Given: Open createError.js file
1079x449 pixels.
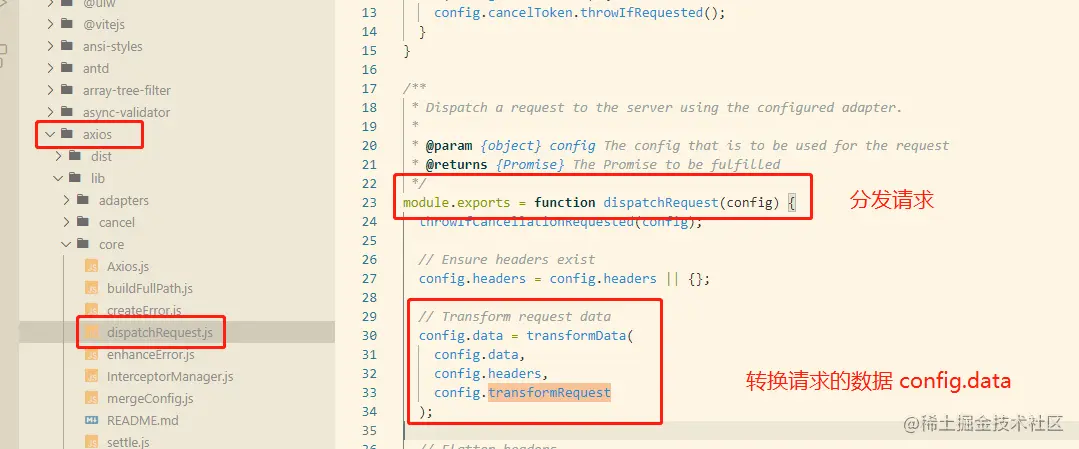Looking at the screenshot, I should coord(144,311).
